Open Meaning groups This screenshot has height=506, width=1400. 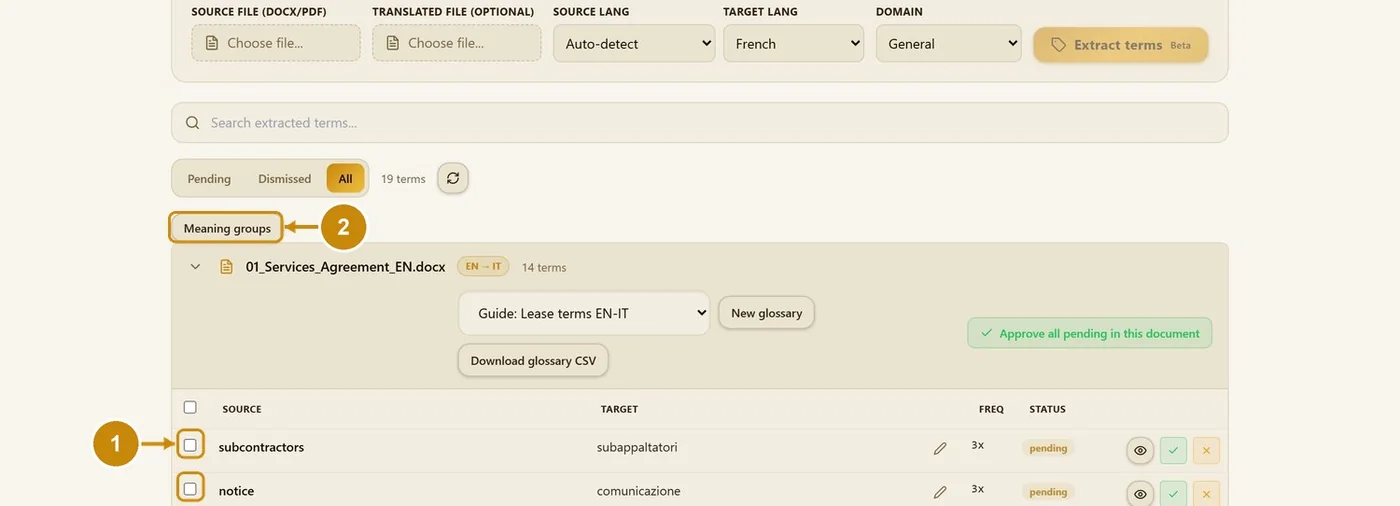point(227,228)
